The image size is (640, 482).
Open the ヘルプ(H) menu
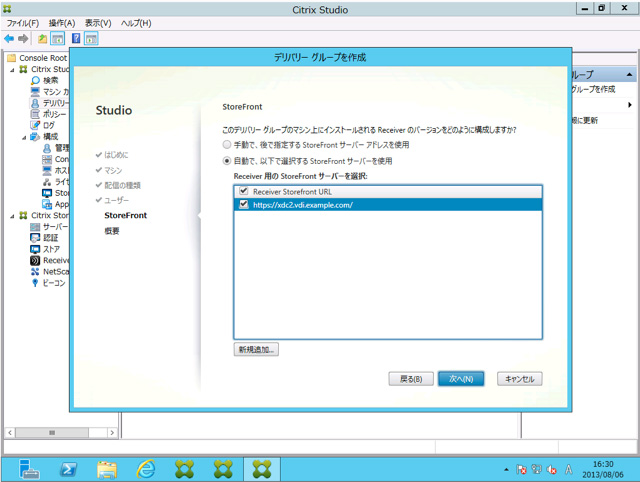click(136, 23)
